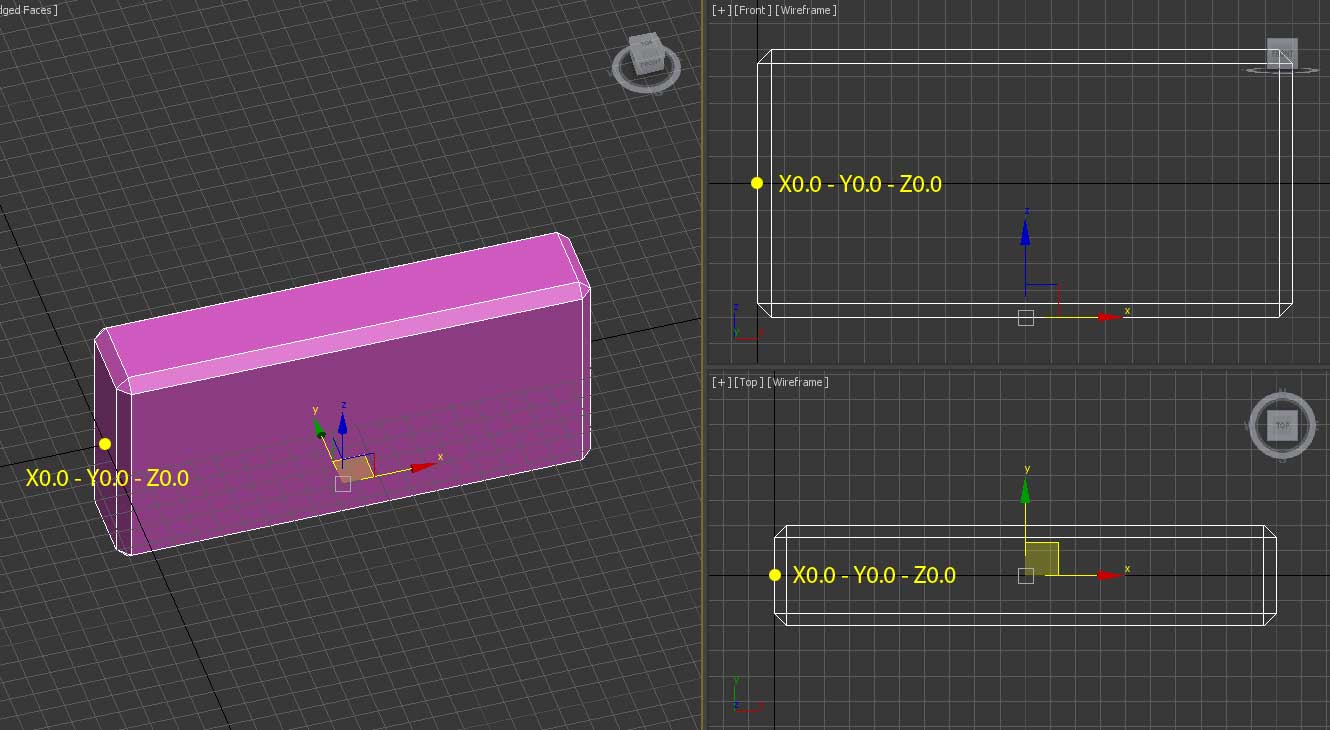Click the TOP face of the Top viewport ViewCube
Image resolution: width=1330 pixels, height=730 pixels.
1282,425
